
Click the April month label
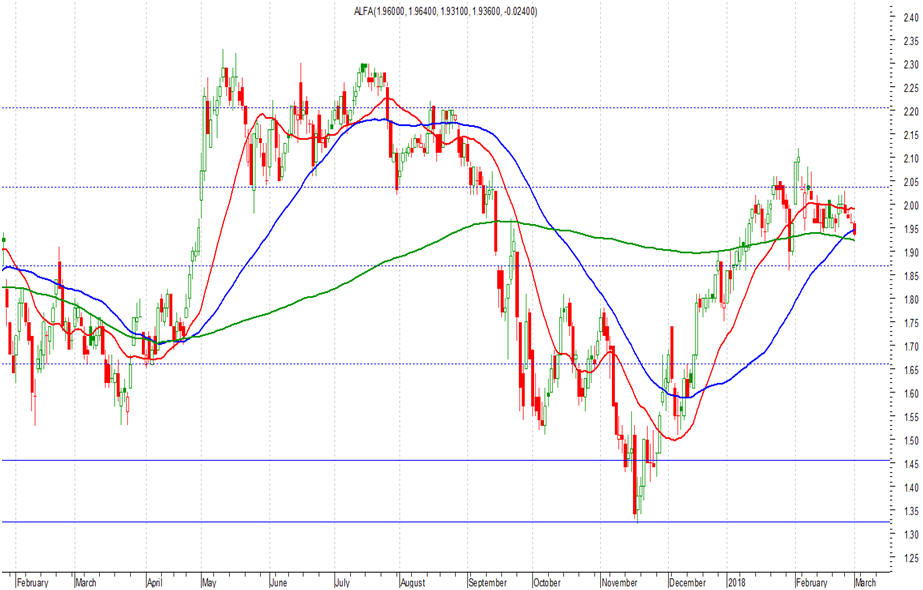click(x=154, y=582)
